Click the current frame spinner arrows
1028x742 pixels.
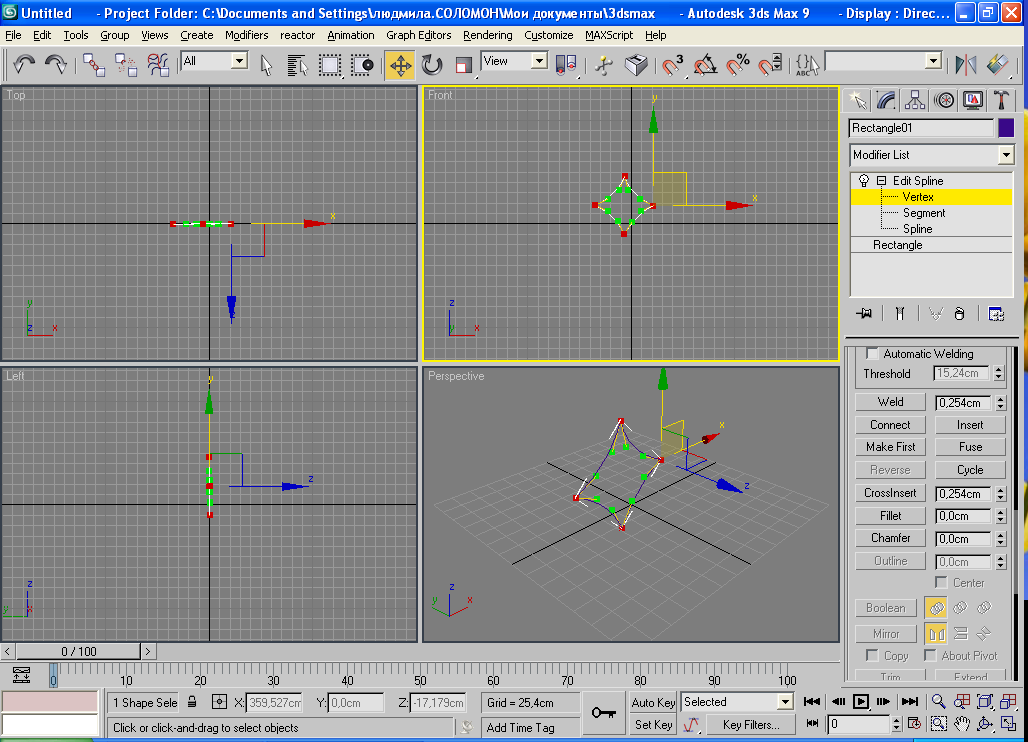(x=896, y=724)
